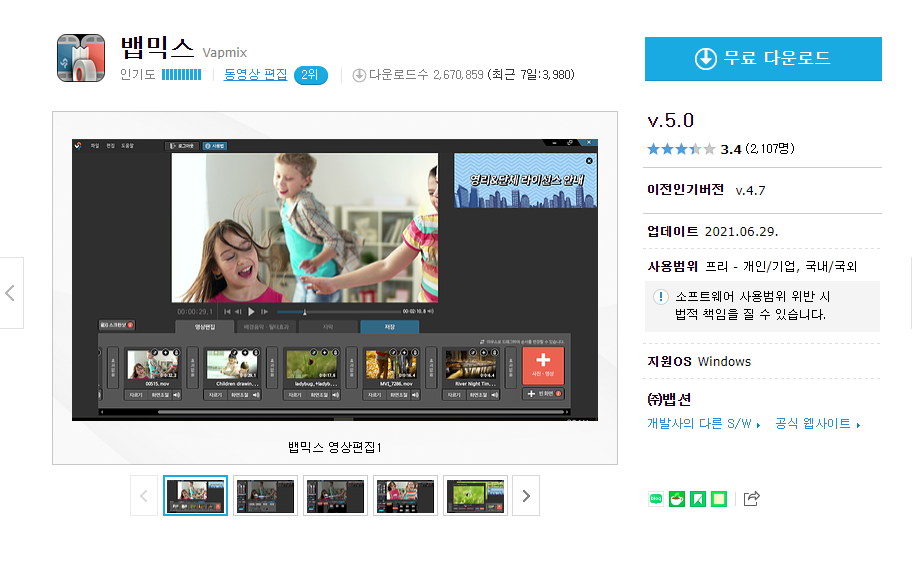This screenshot has height=568, width=912.
Task: Click the popularity bar indicator
Action: (181, 74)
